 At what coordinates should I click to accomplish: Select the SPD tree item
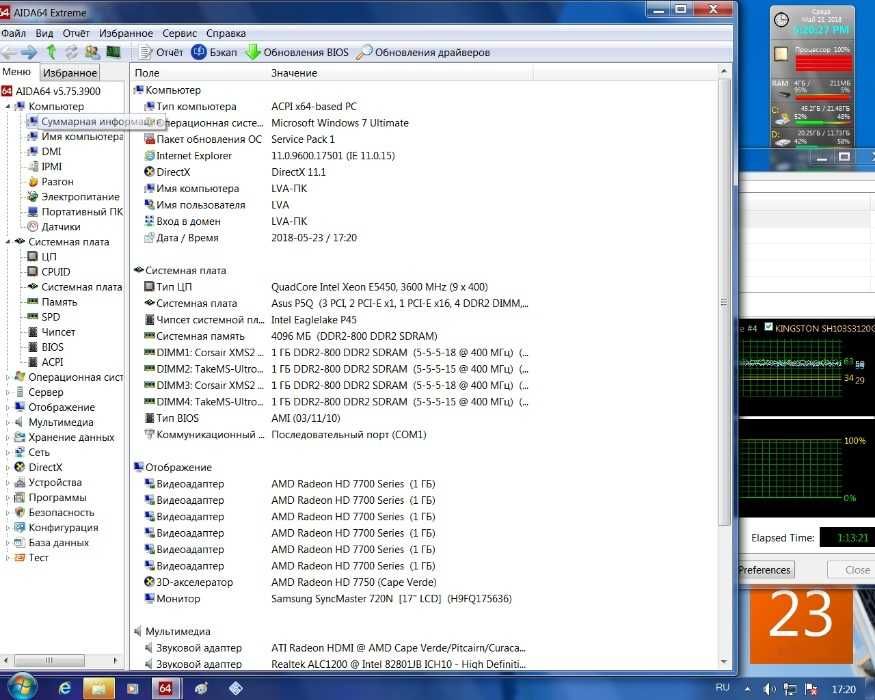(x=44, y=318)
